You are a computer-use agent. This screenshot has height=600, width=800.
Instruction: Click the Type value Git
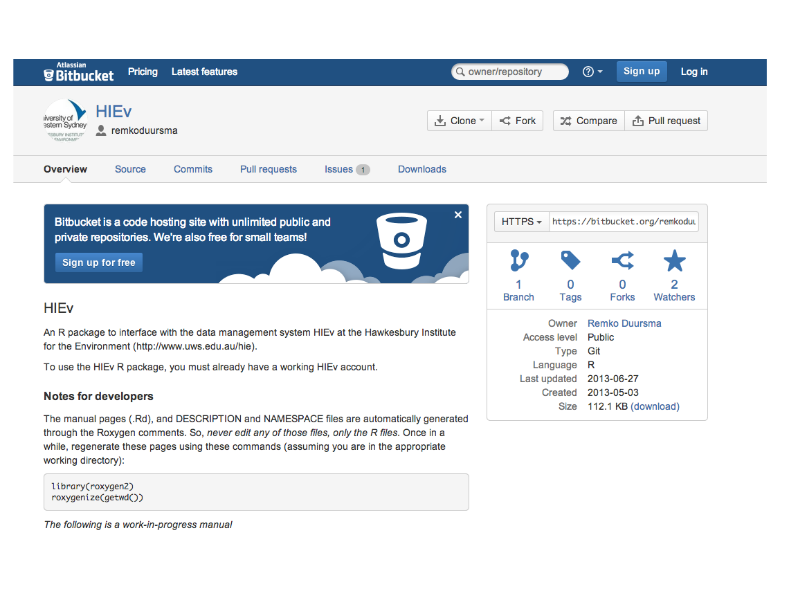594,351
